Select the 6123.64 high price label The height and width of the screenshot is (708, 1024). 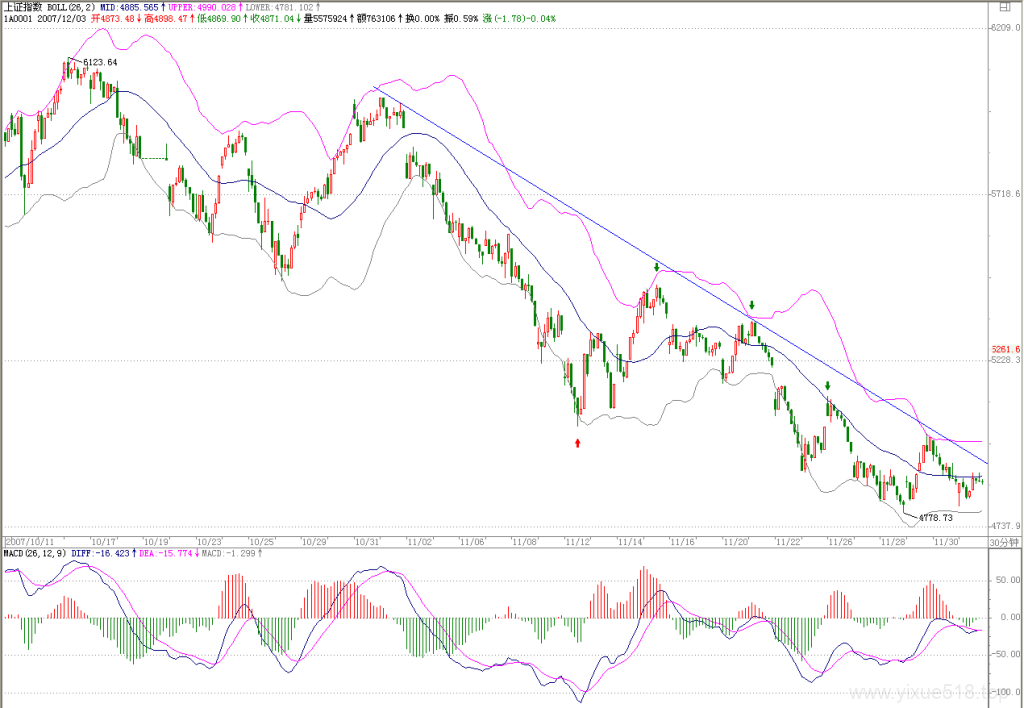pos(100,63)
